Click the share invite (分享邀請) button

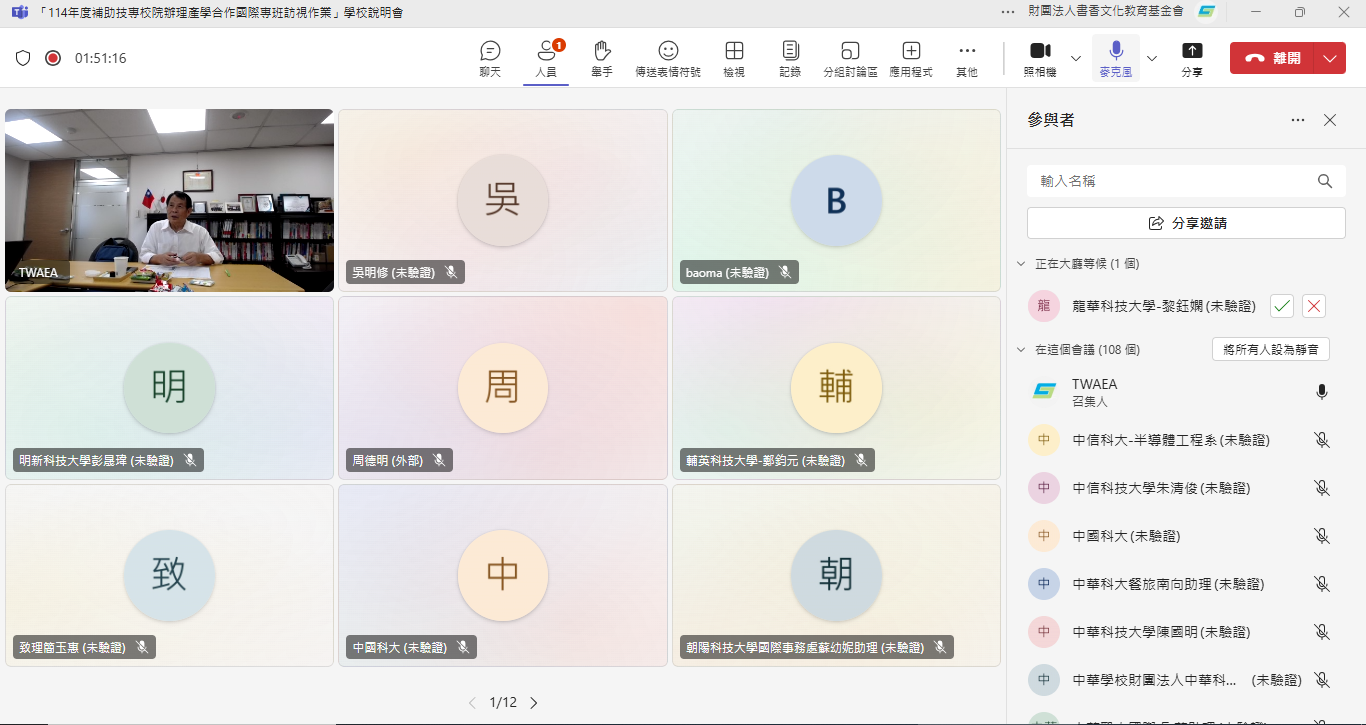1186,223
